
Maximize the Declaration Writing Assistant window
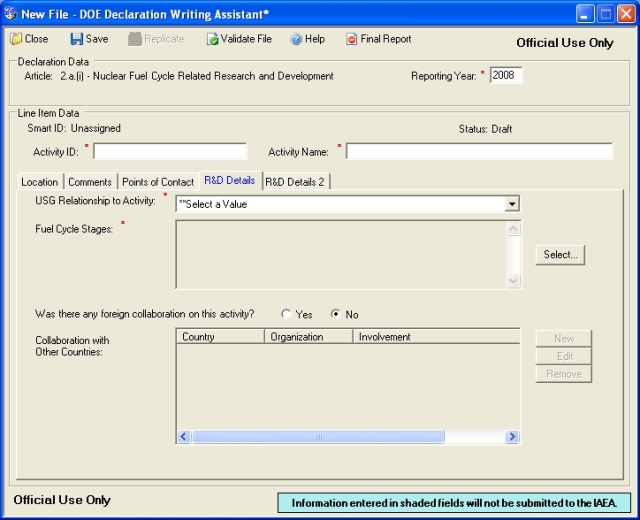(606, 12)
